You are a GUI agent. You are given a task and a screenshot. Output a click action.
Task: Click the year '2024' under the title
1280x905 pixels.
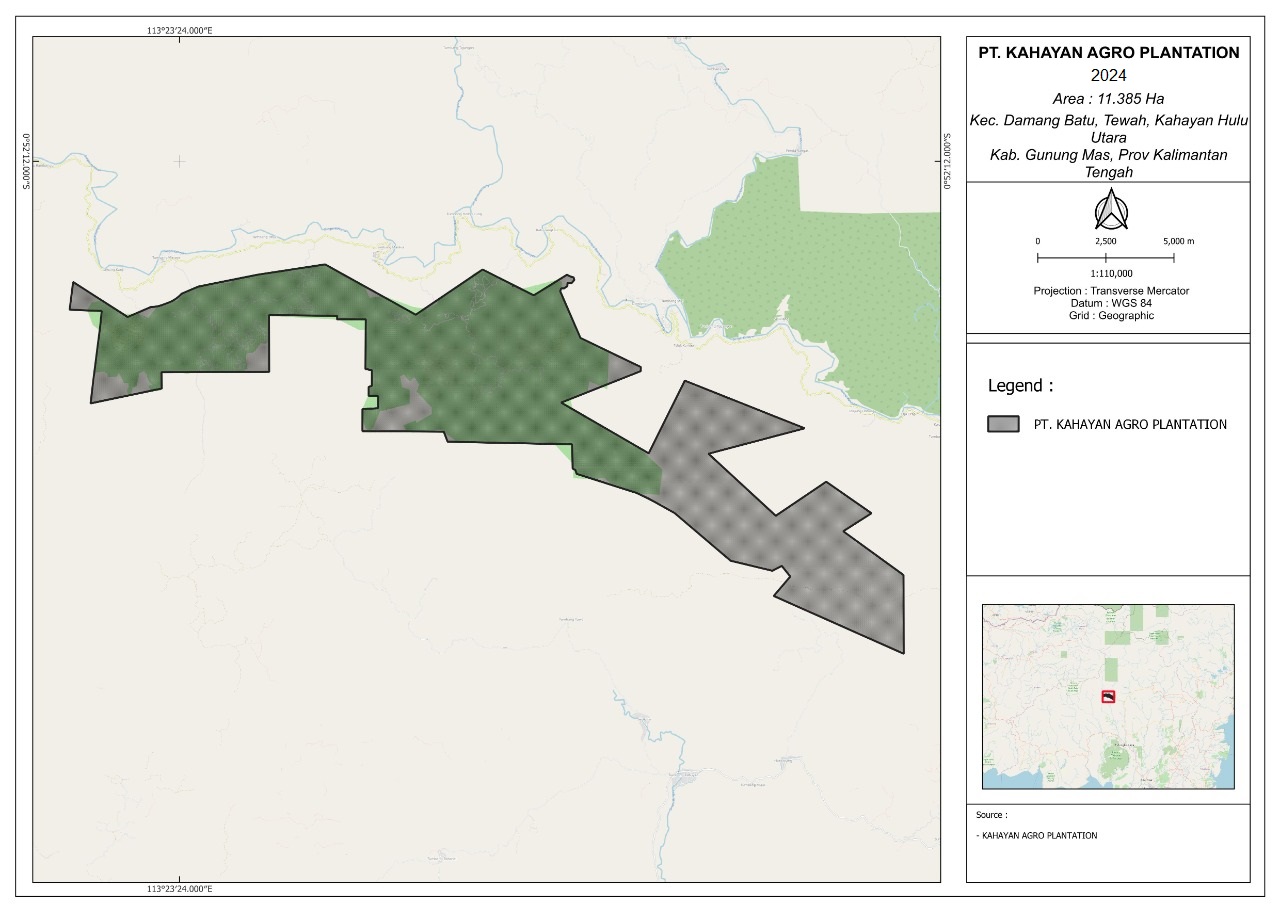click(1108, 76)
